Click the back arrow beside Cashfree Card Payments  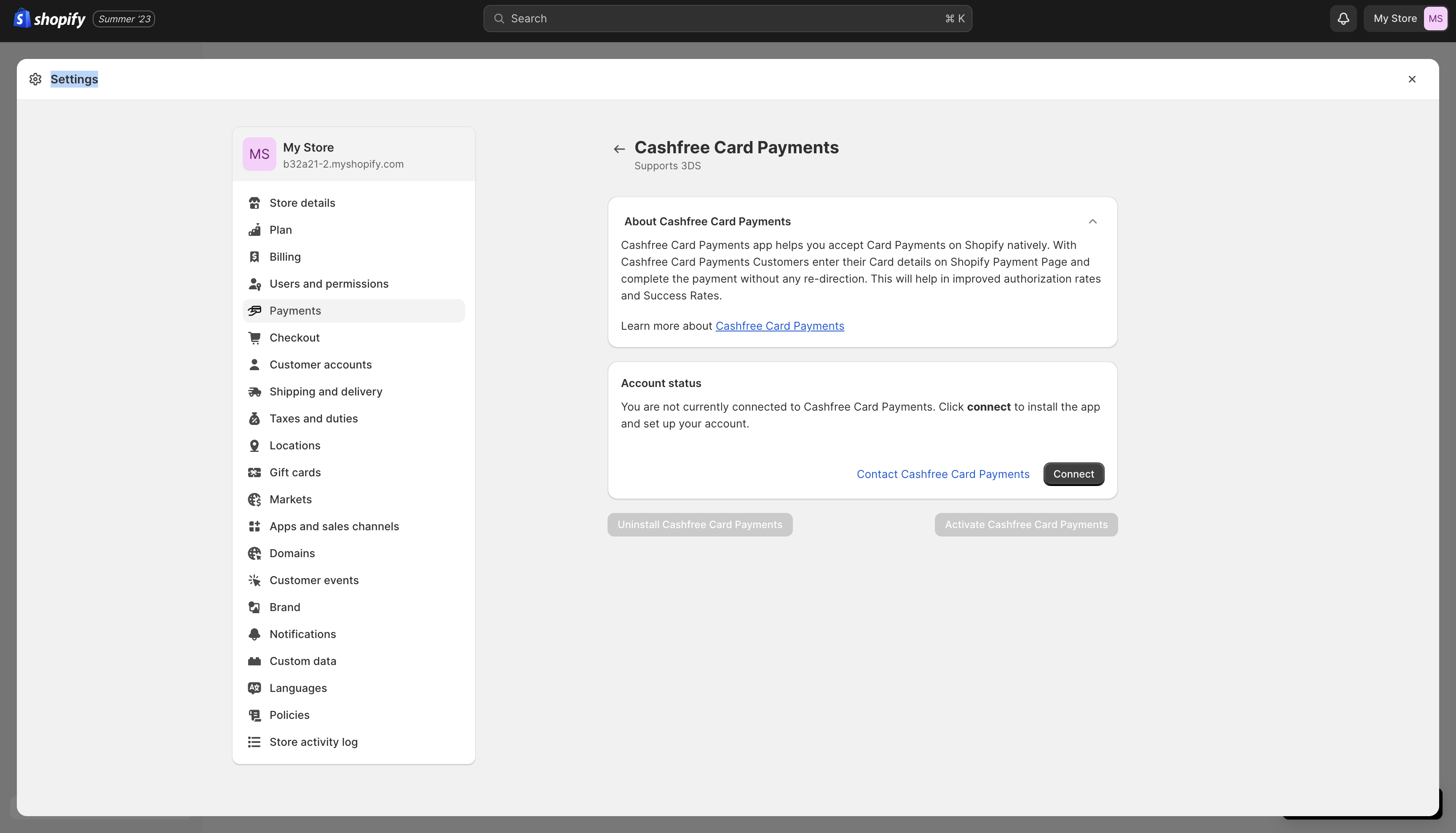coord(619,150)
